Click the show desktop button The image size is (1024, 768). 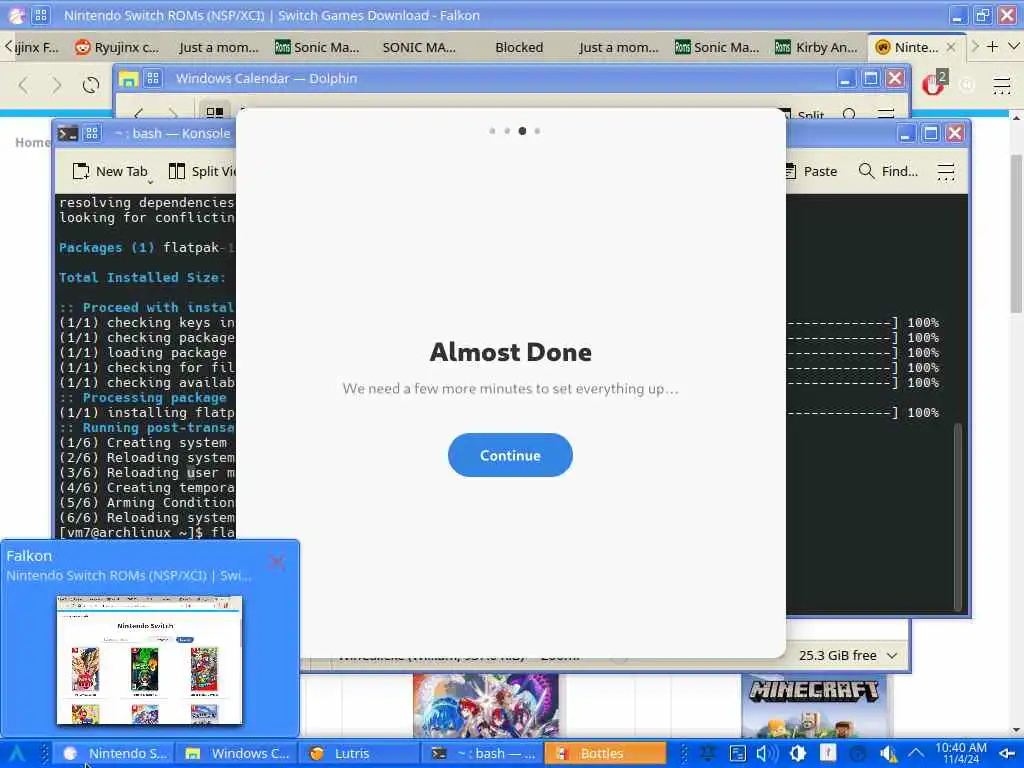point(1007,754)
